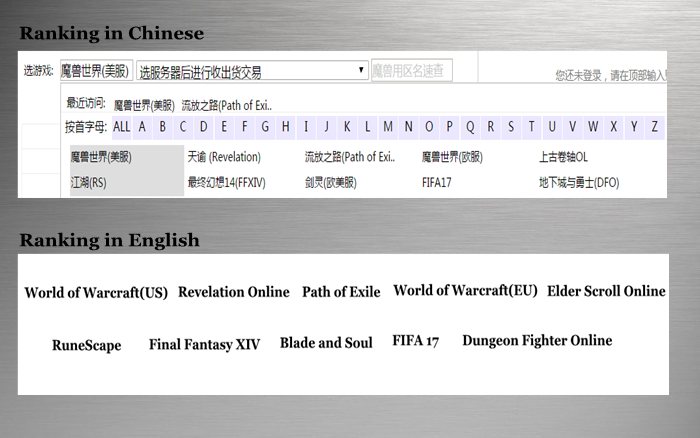Image resolution: width=700 pixels, height=438 pixels.
Task: Filter games by letter B
Action: point(162,127)
